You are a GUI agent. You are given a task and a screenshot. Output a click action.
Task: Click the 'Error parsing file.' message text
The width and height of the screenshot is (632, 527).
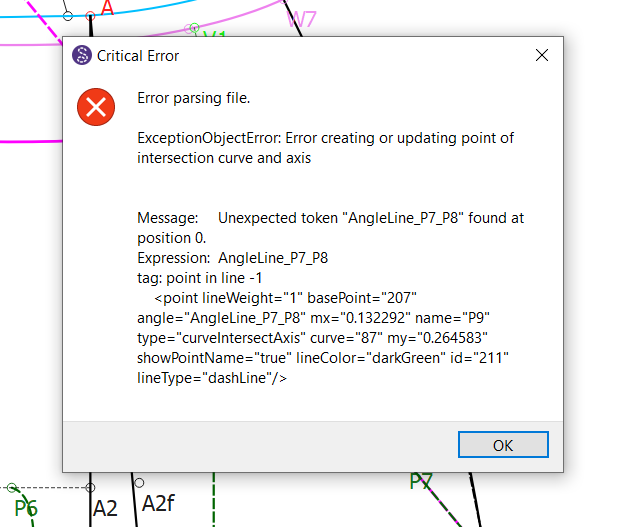click(193, 98)
